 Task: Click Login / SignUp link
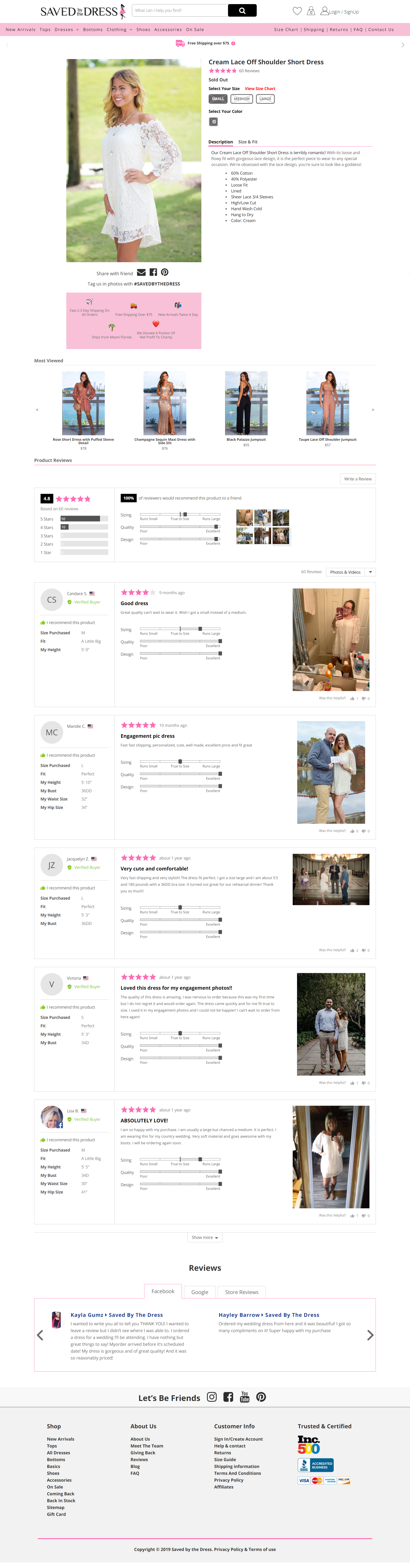(344, 12)
